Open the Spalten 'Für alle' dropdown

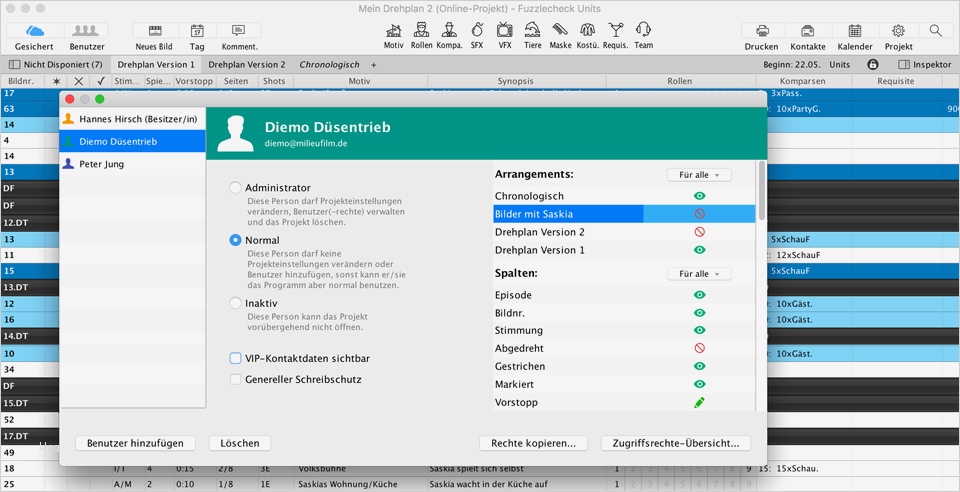699,274
